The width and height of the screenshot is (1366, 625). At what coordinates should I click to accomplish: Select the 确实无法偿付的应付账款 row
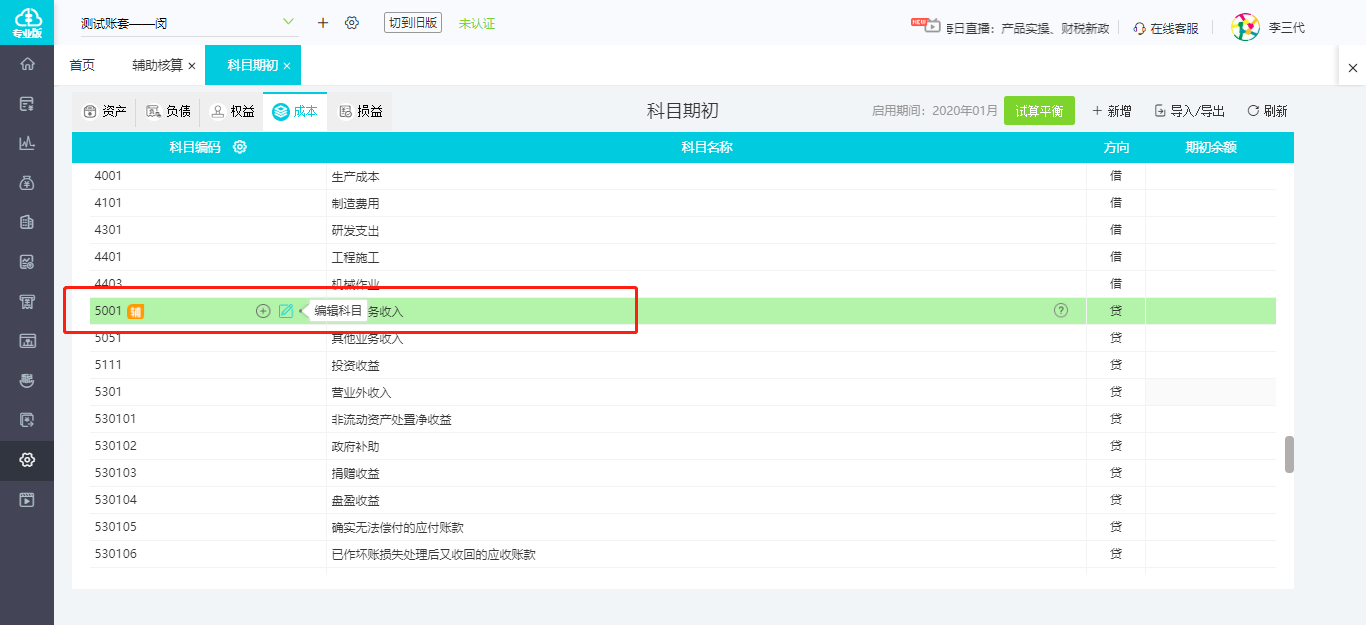[x=683, y=527]
